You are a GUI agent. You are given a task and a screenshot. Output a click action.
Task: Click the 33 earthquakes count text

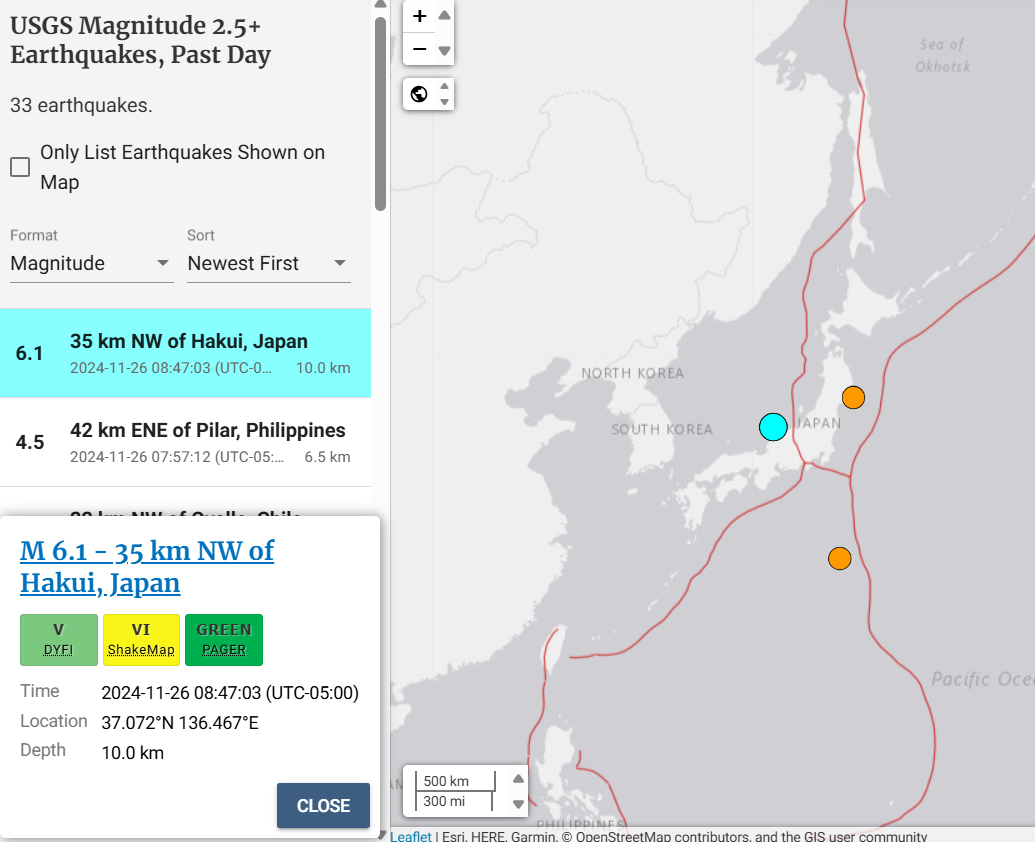pyautogui.click(x=81, y=106)
